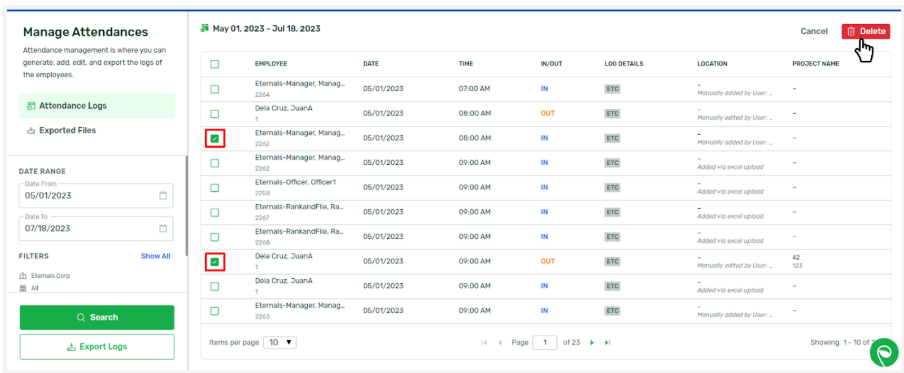Click the Show All filters link
Image resolution: width=904 pixels, height=373 pixels.
click(x=156, y=256)
